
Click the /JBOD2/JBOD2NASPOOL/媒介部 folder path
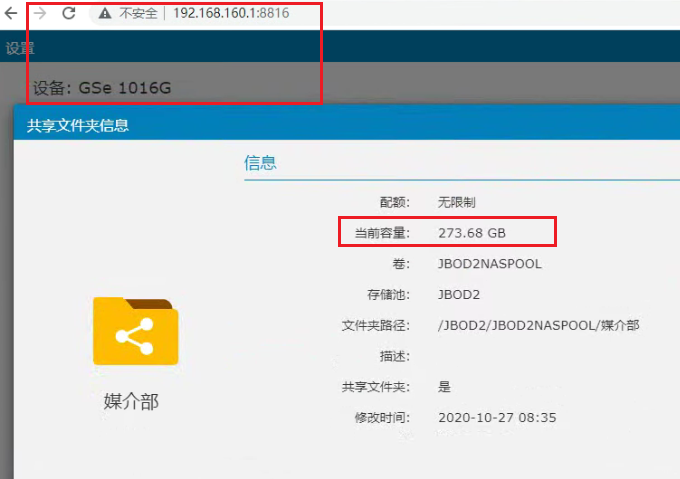[x=539, y=325]
